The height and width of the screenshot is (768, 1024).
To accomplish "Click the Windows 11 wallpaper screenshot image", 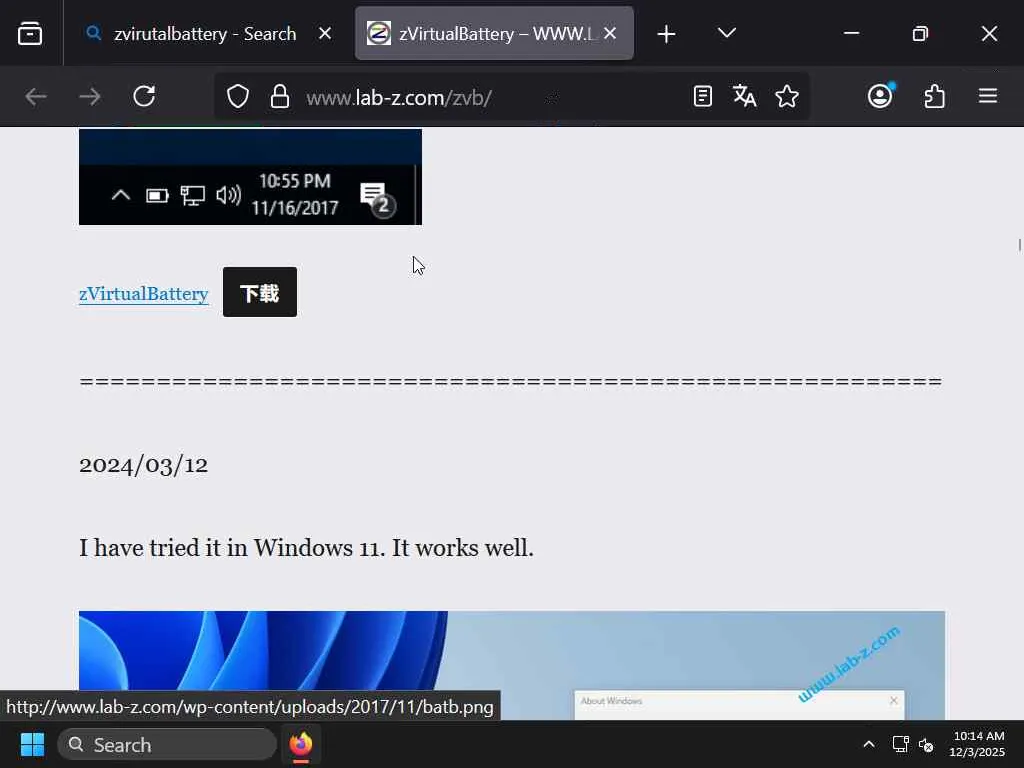I will 512,665.
